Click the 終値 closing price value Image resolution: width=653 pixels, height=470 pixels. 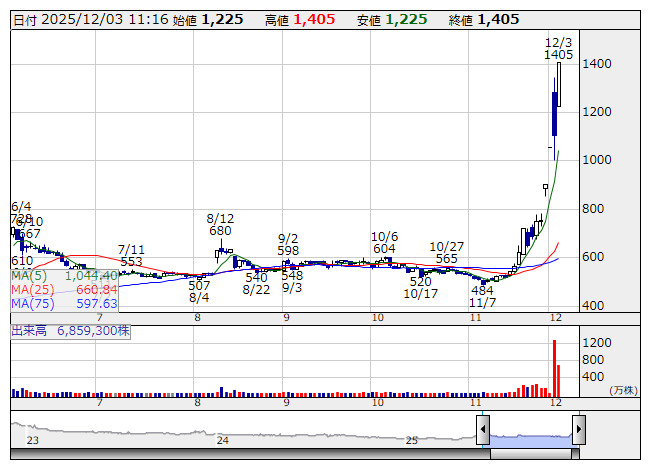tap(498, 20)
